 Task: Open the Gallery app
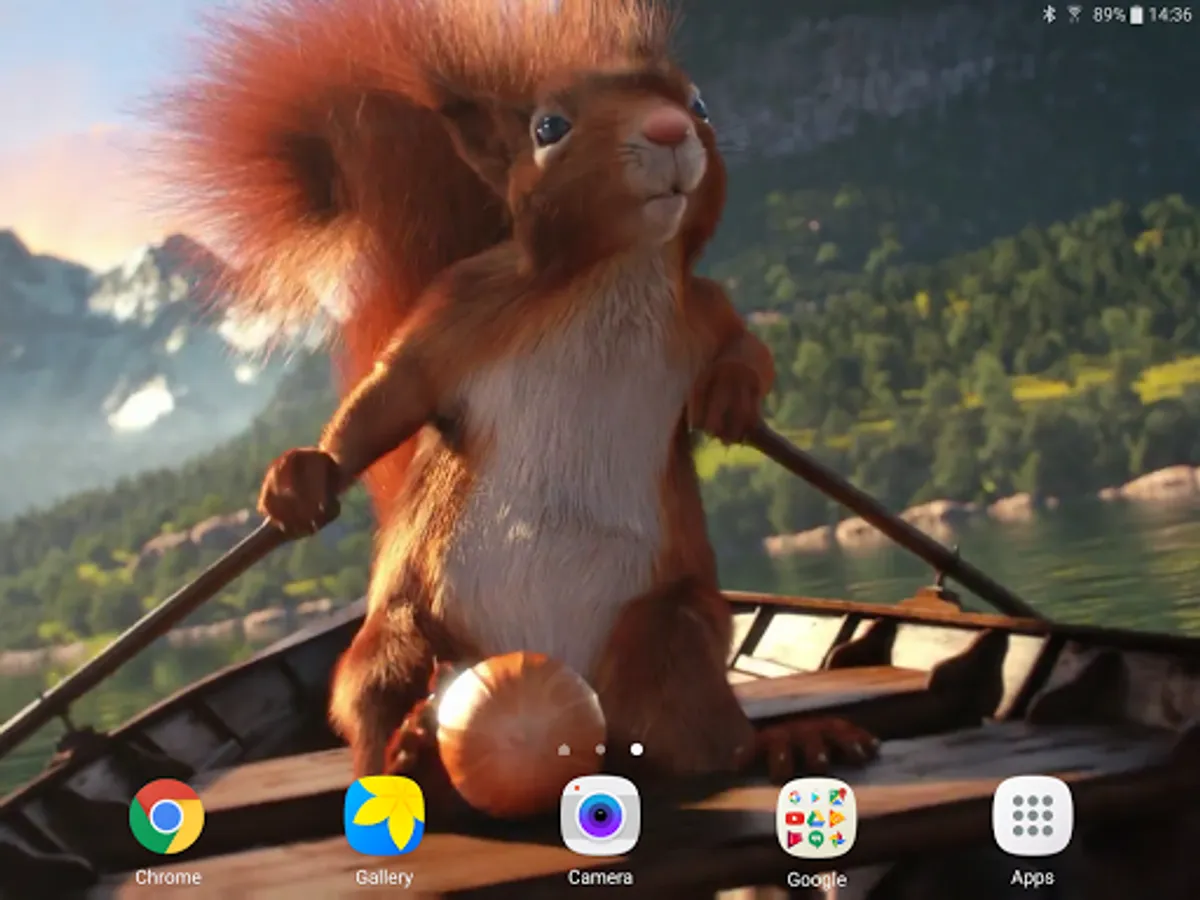[384, 816]
